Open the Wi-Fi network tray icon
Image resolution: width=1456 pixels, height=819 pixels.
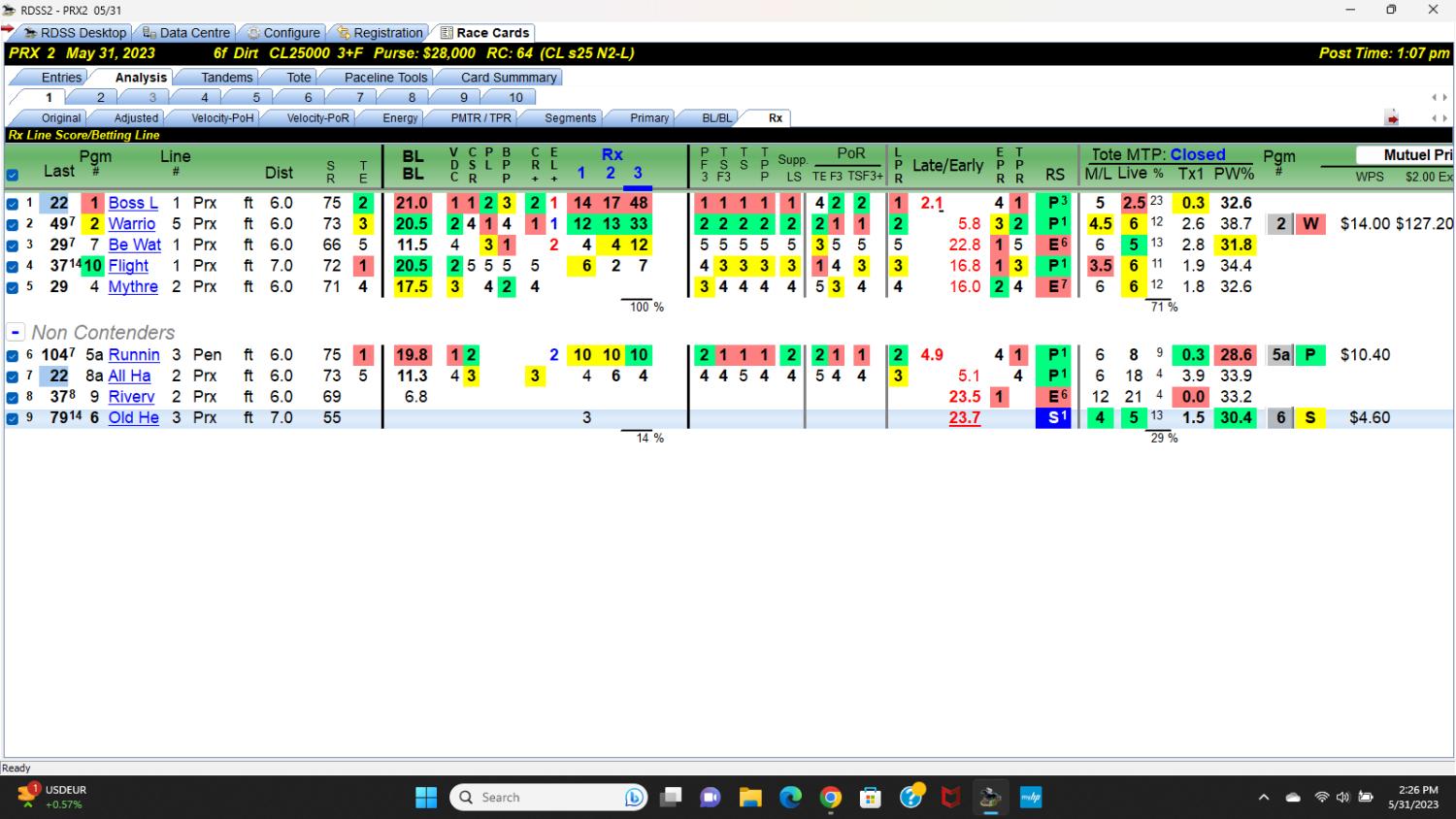(1321, 798)
